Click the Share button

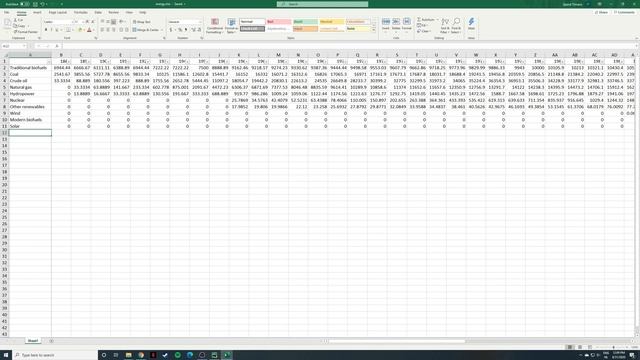pyautogui.click(x=601, y=13)
